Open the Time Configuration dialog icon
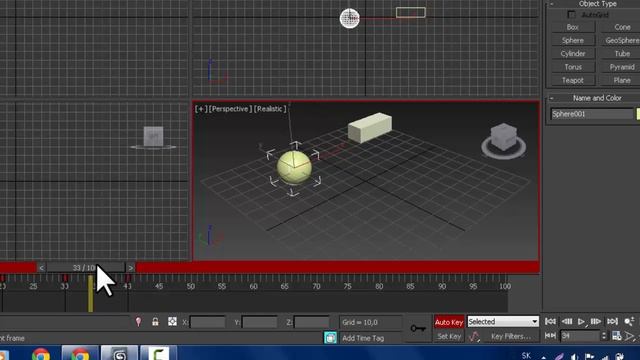Screen dimensions: 640x360 (617, 336)
